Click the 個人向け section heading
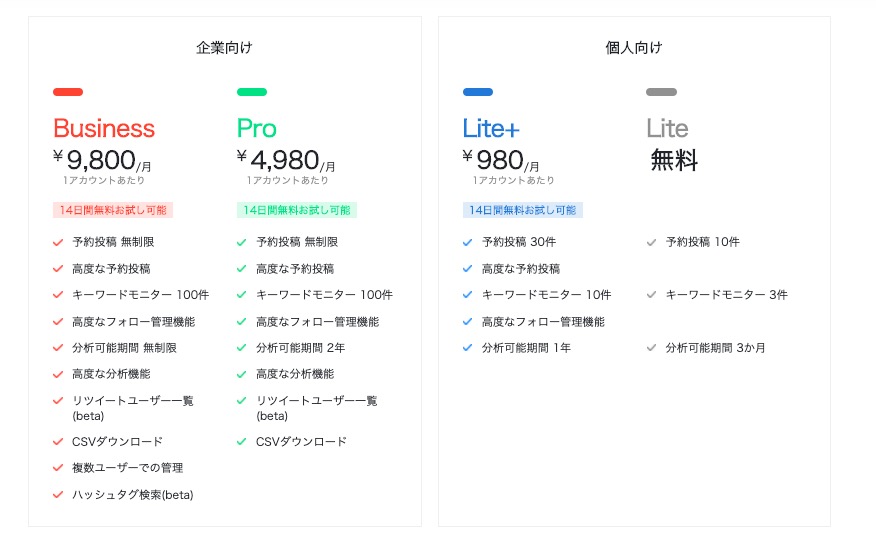The height and width of the screenshot is (551, 876). pyautogui.click(x=634, y=48)
